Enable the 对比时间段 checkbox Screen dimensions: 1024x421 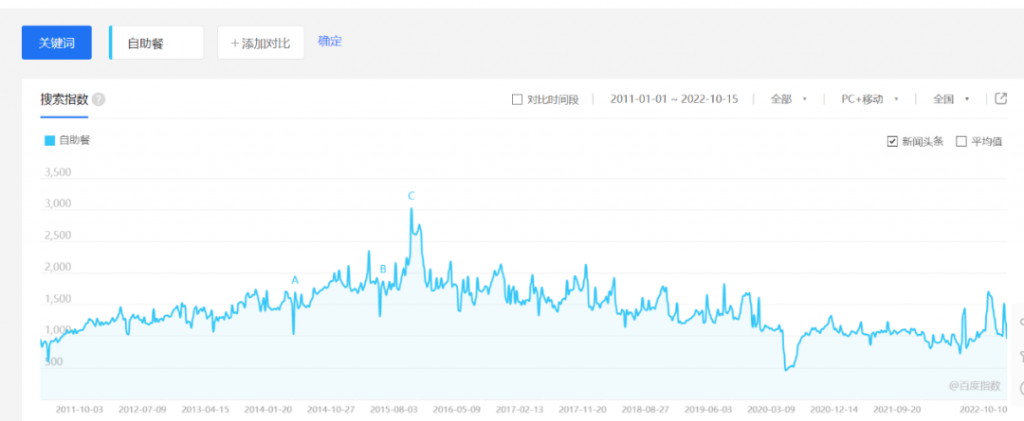517,100
